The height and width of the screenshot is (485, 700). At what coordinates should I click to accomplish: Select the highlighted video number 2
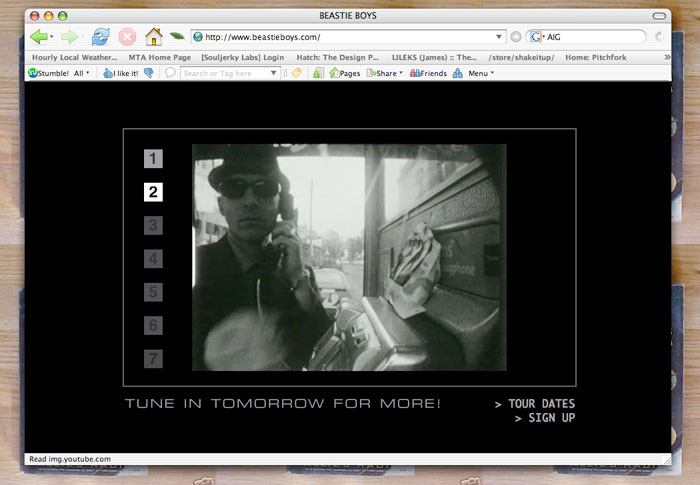153,192
